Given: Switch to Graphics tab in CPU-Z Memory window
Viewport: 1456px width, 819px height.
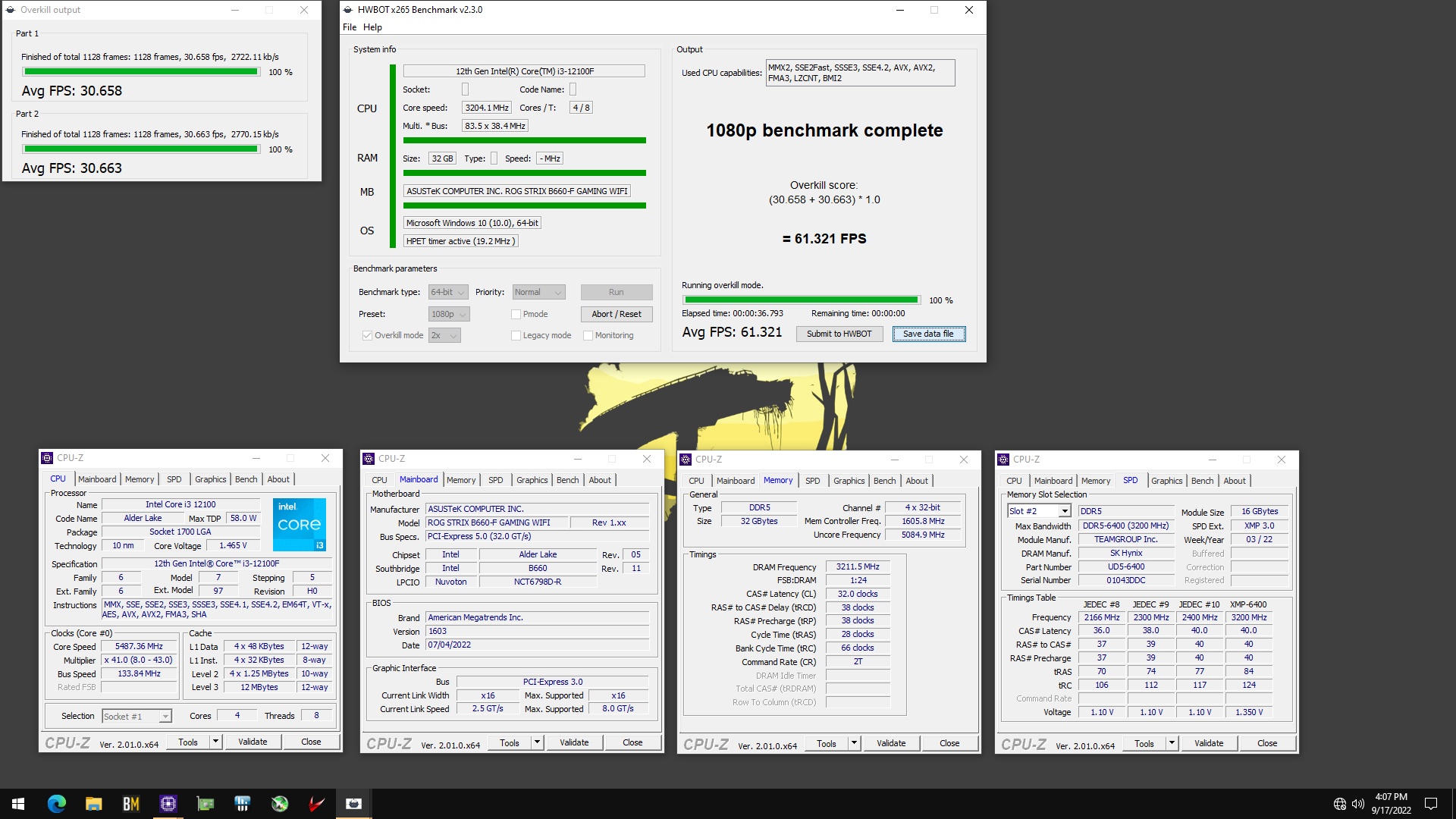Looking at the screenshot, I should tap(849, 481).
